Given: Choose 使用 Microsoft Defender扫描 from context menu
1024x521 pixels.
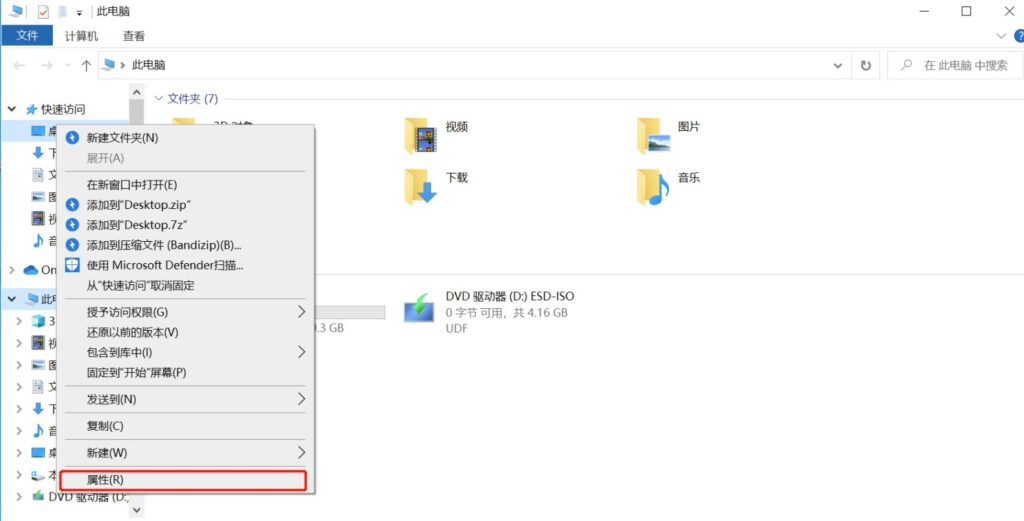Looking at the screenshot, I should tap(164, 265).
